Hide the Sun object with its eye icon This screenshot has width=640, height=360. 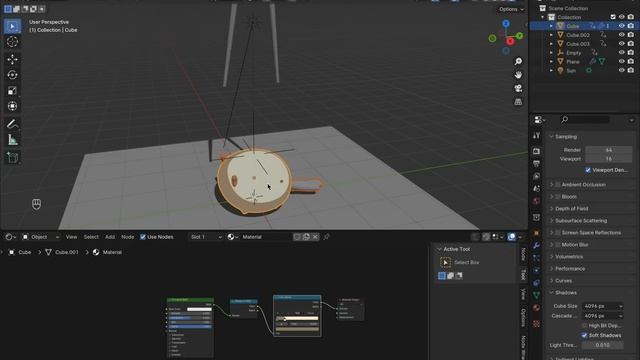[621, 70]
